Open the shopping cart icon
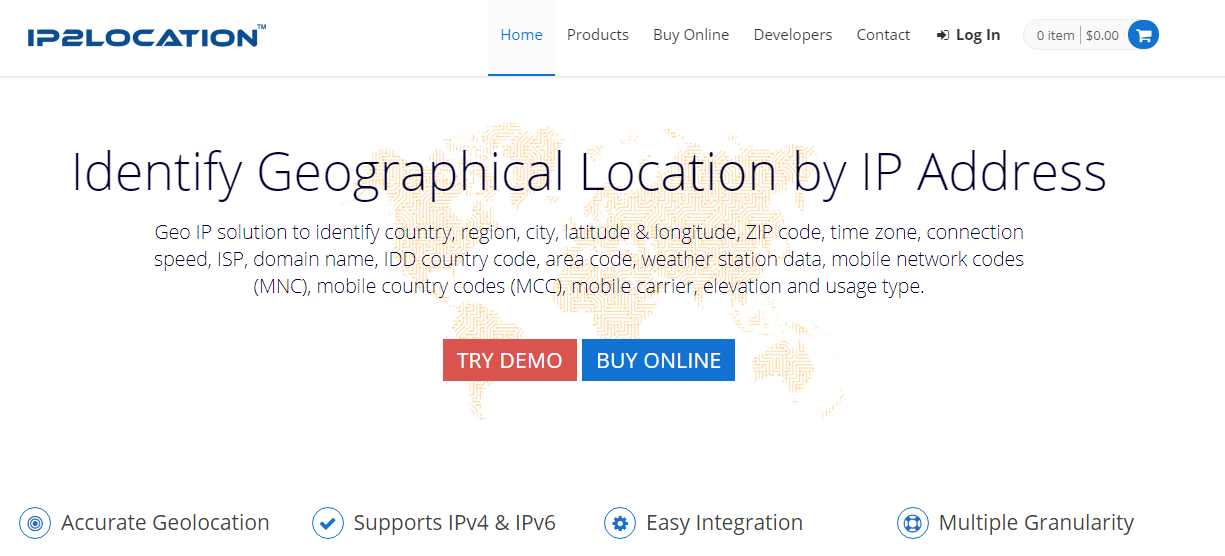Screen dimensions: 1225x556 click(x=1143, y=35)
